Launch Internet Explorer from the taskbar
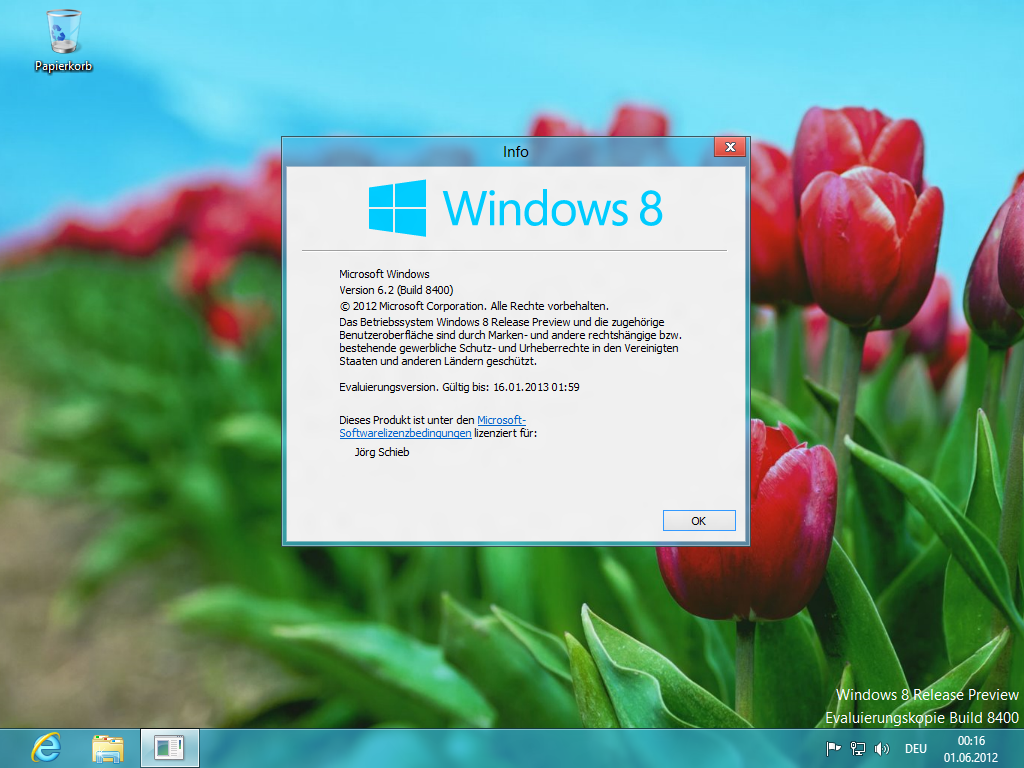 click(46, 748)
